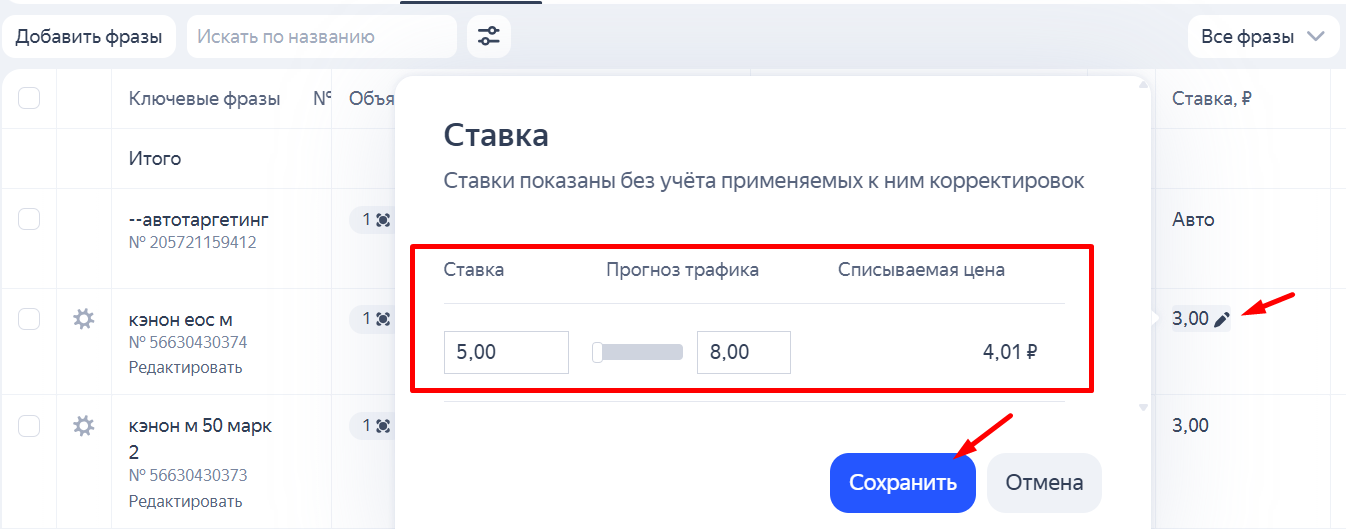Check the box for кэнон еос м
Image resolution: width=1346 pixels, height=529 pixels.
click(x=29, y=319)
